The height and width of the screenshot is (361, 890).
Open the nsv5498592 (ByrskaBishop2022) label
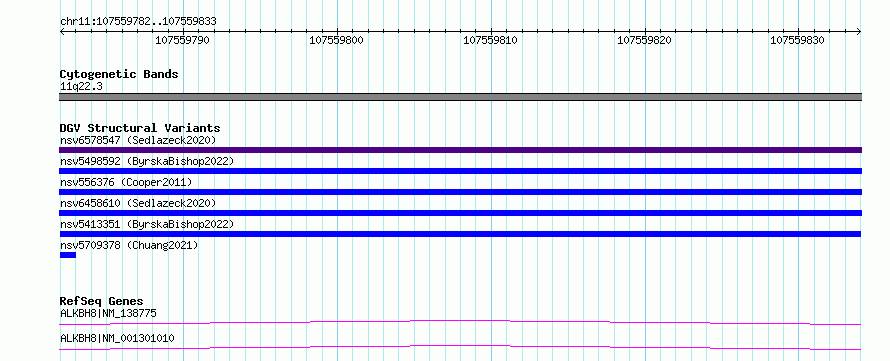147,161
